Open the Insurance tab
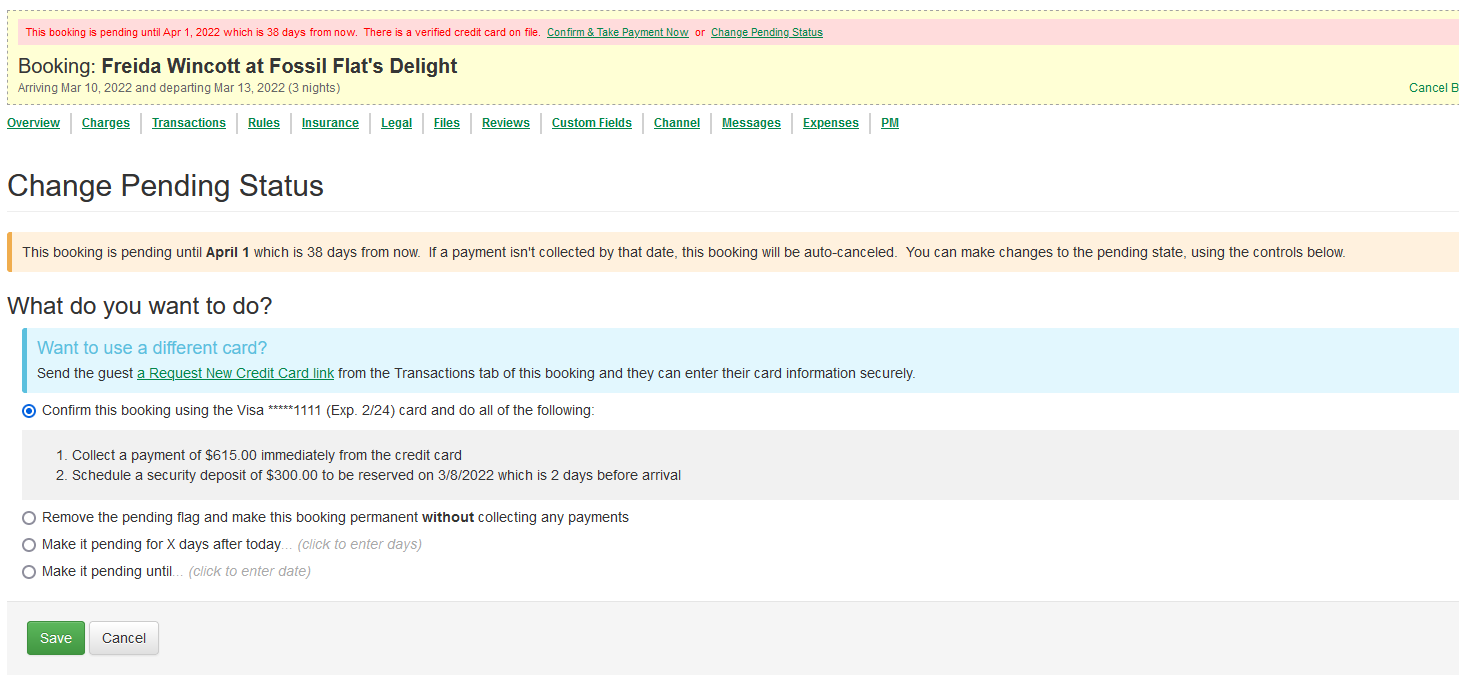This screenshot has width=1459, height=687. 330,123
